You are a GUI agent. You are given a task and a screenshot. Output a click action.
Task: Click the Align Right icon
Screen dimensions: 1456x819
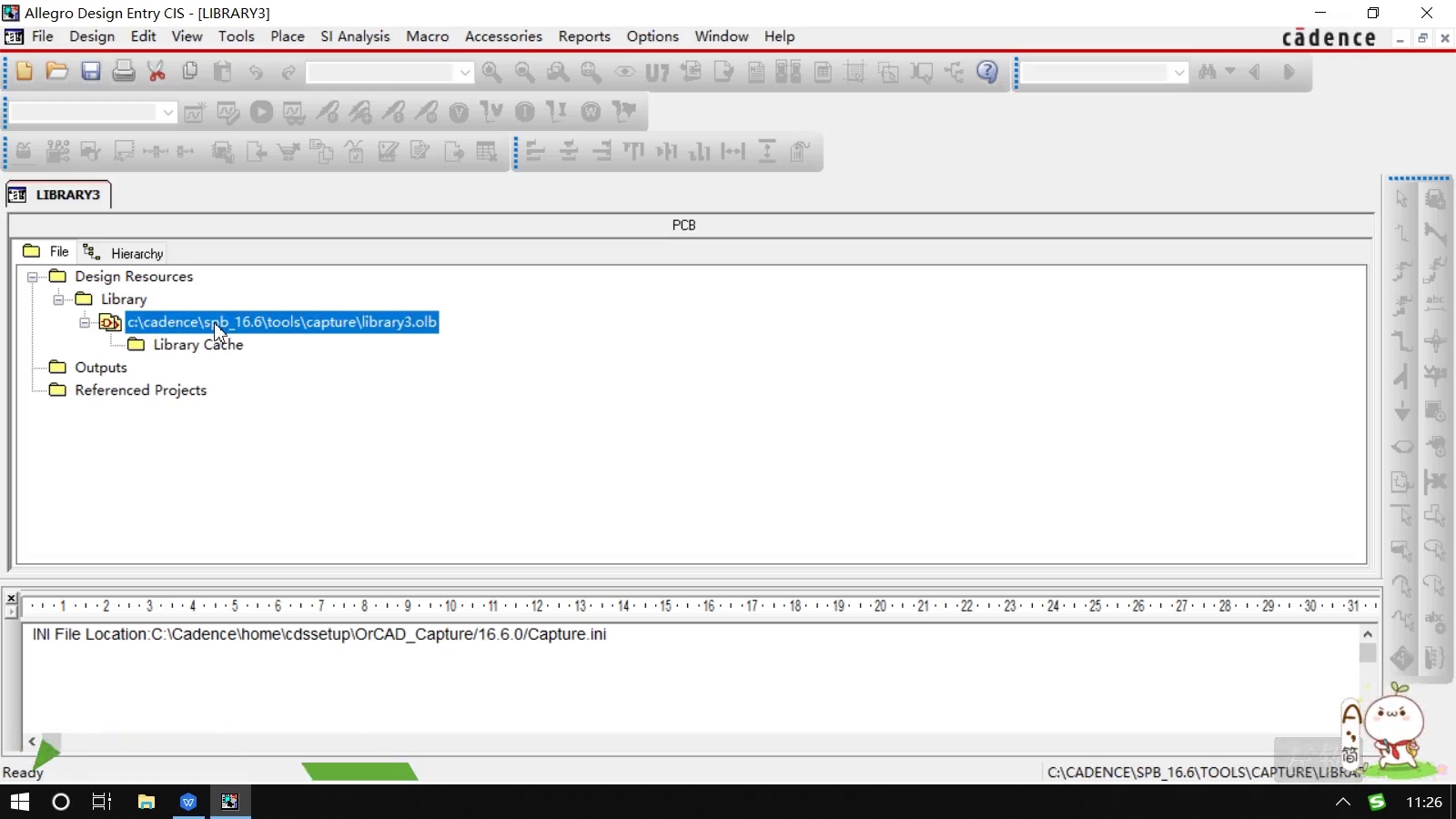(x=602, y=152)
